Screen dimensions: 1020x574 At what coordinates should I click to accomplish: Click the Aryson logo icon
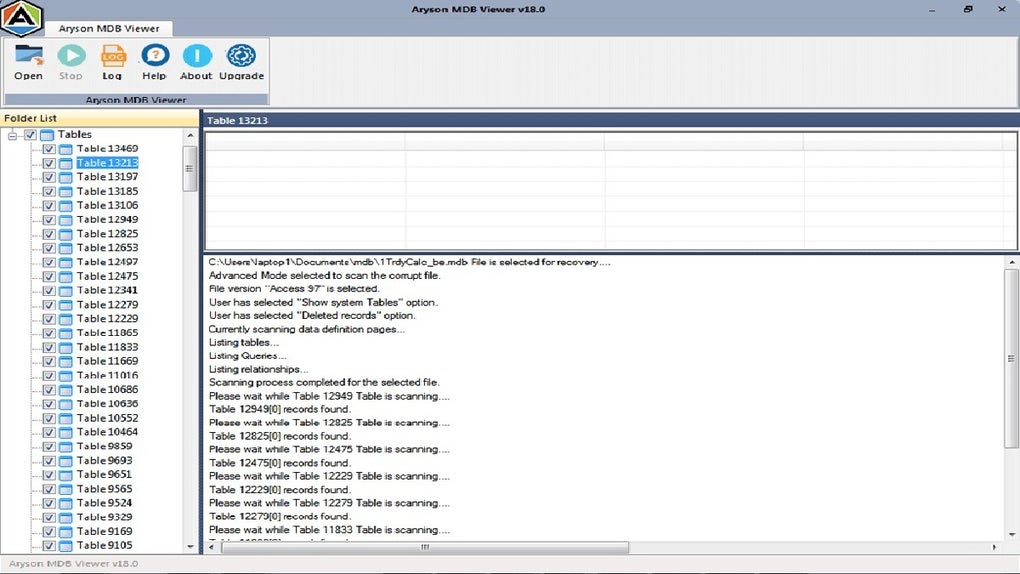(x=21, y=18)
